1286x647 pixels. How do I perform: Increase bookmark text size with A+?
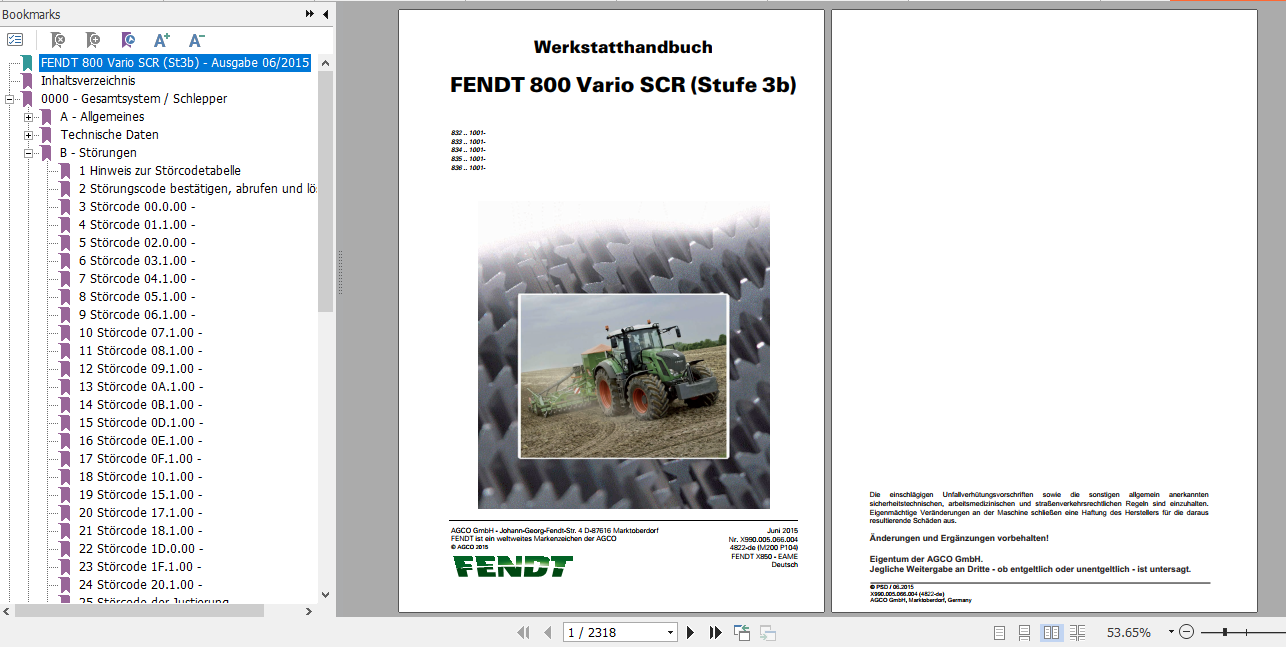[x=162, y=40]
